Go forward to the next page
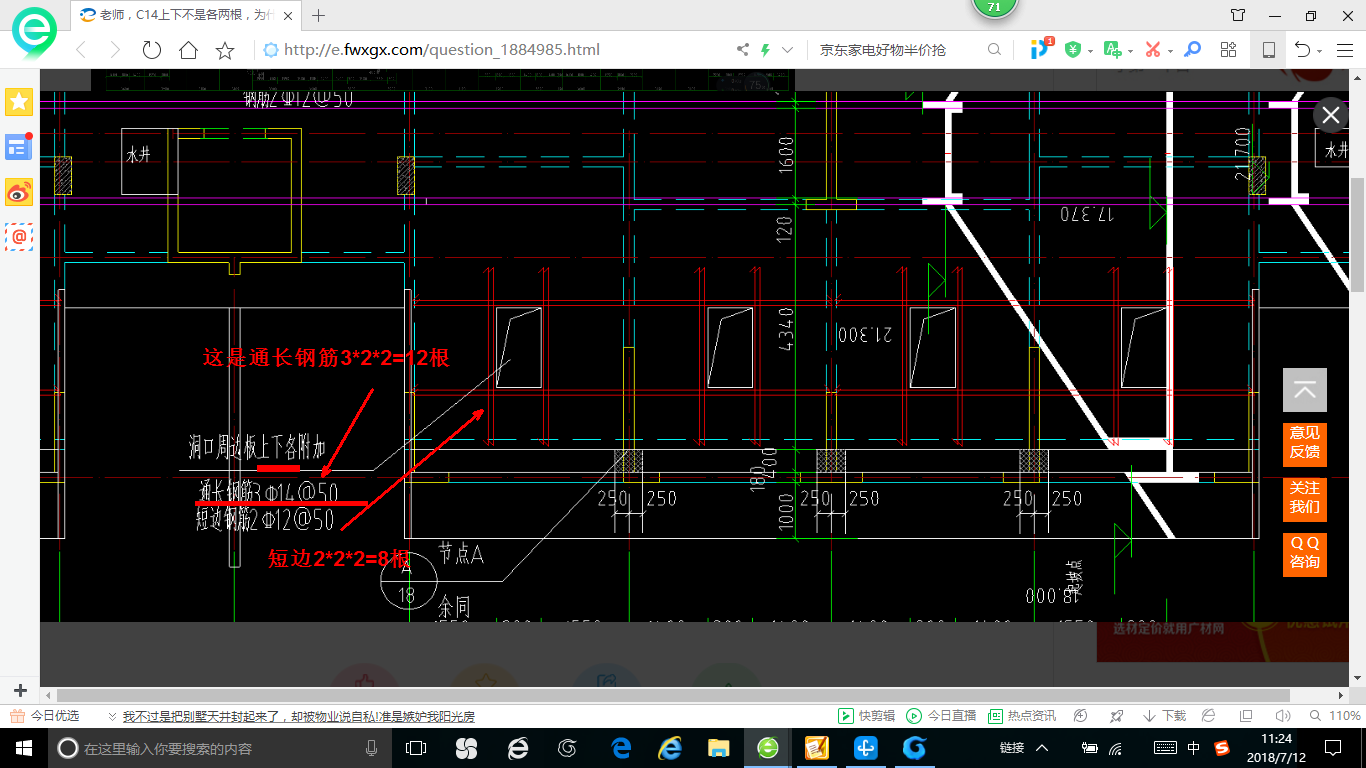Screen dimensions: 1366x768 tap(114, 50)
